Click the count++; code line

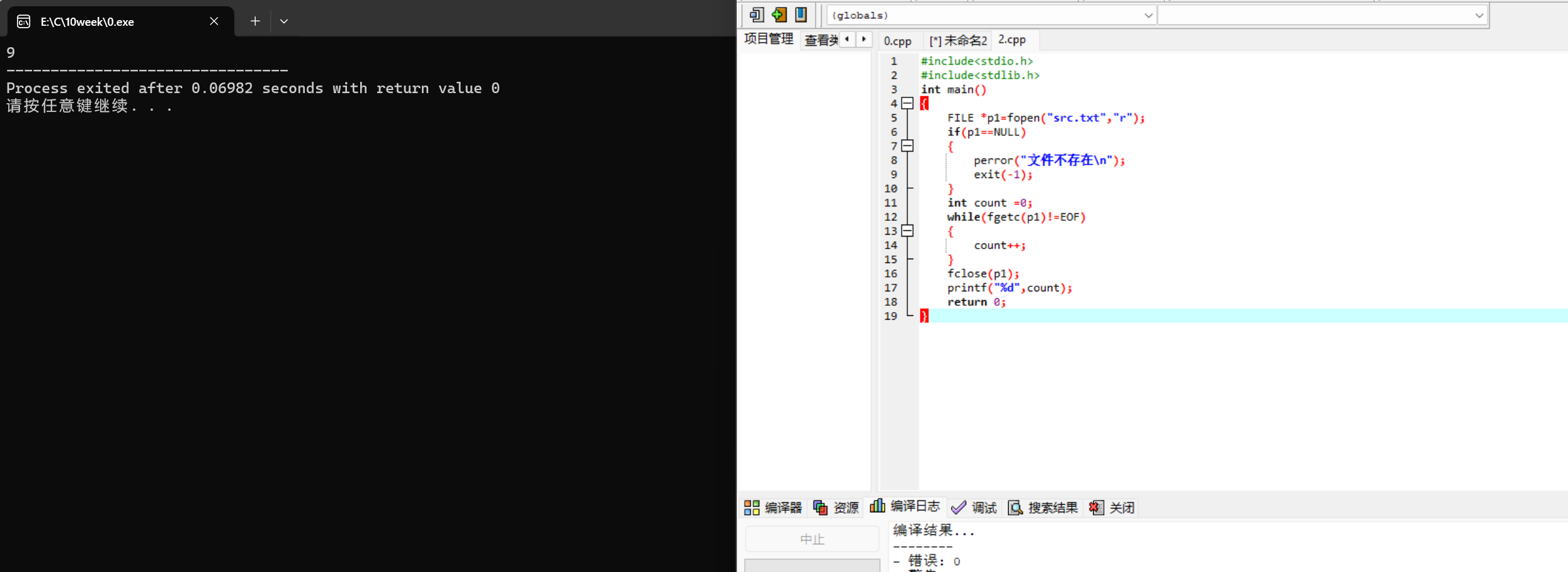click(x=1000, y=245)
